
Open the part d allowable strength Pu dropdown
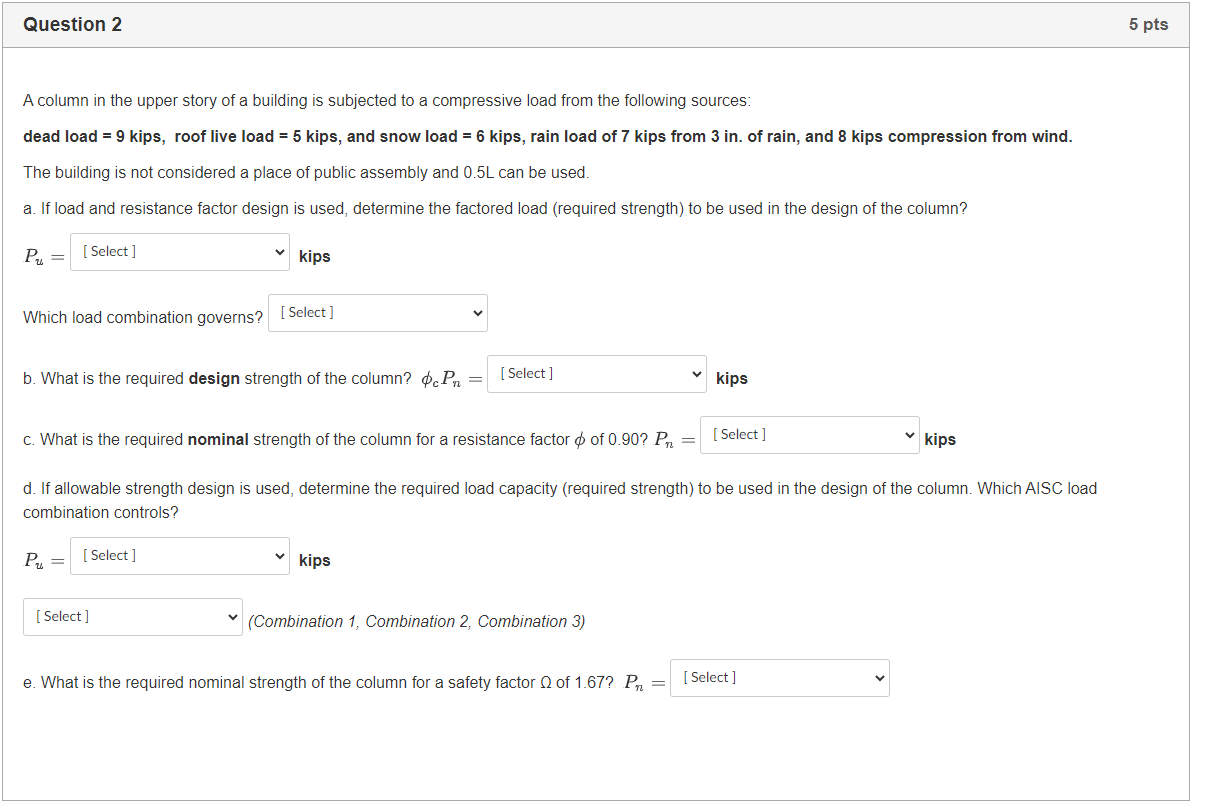click(x=180, y=556)
